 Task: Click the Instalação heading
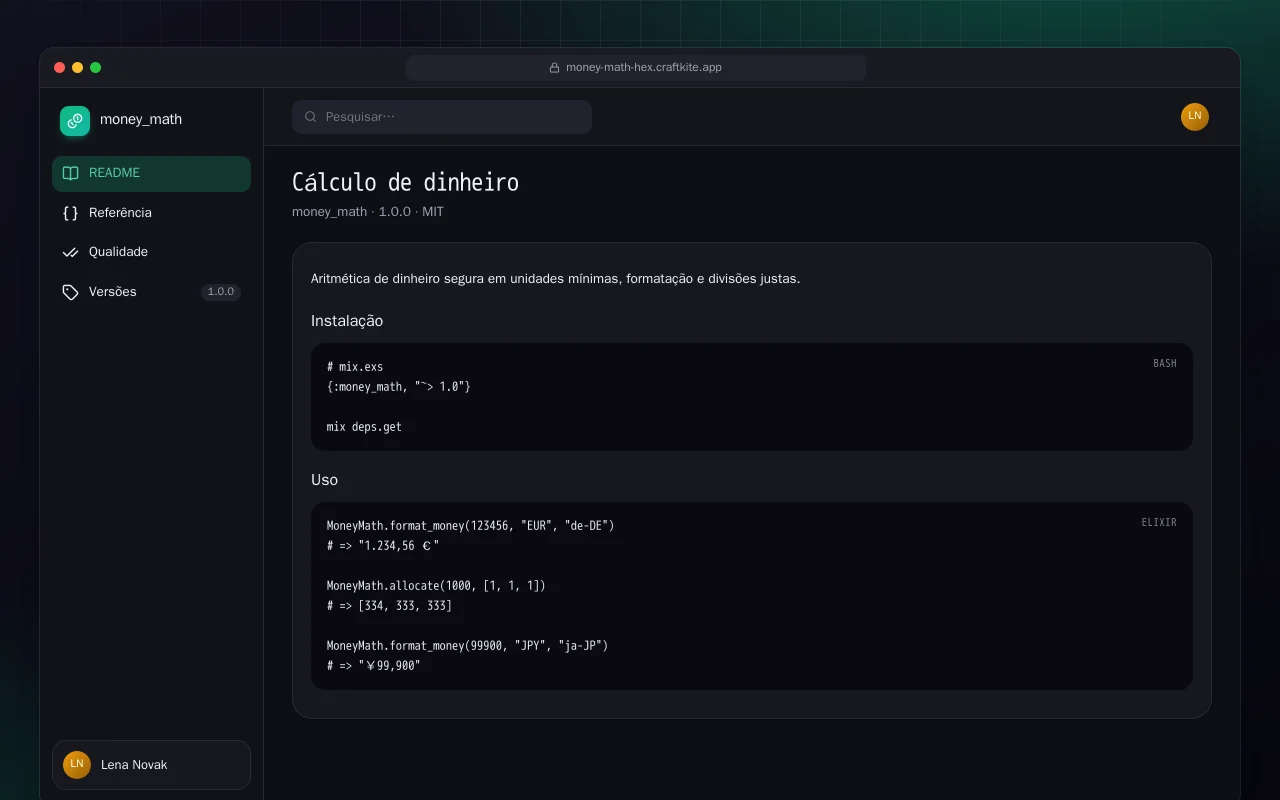click(x=347, y=321)
